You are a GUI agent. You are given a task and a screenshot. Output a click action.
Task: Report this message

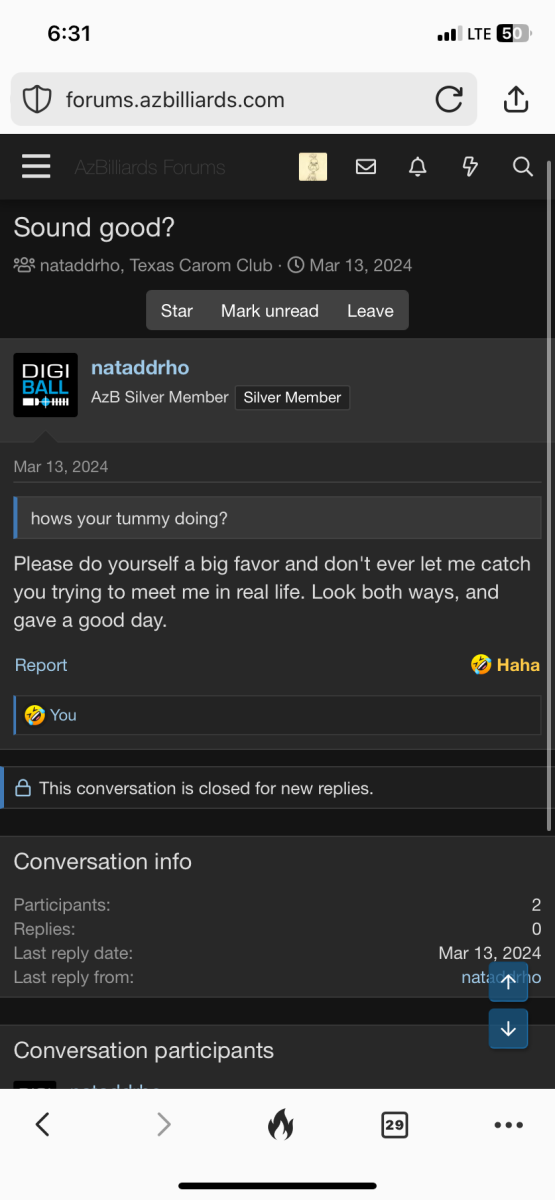[41, 665]
